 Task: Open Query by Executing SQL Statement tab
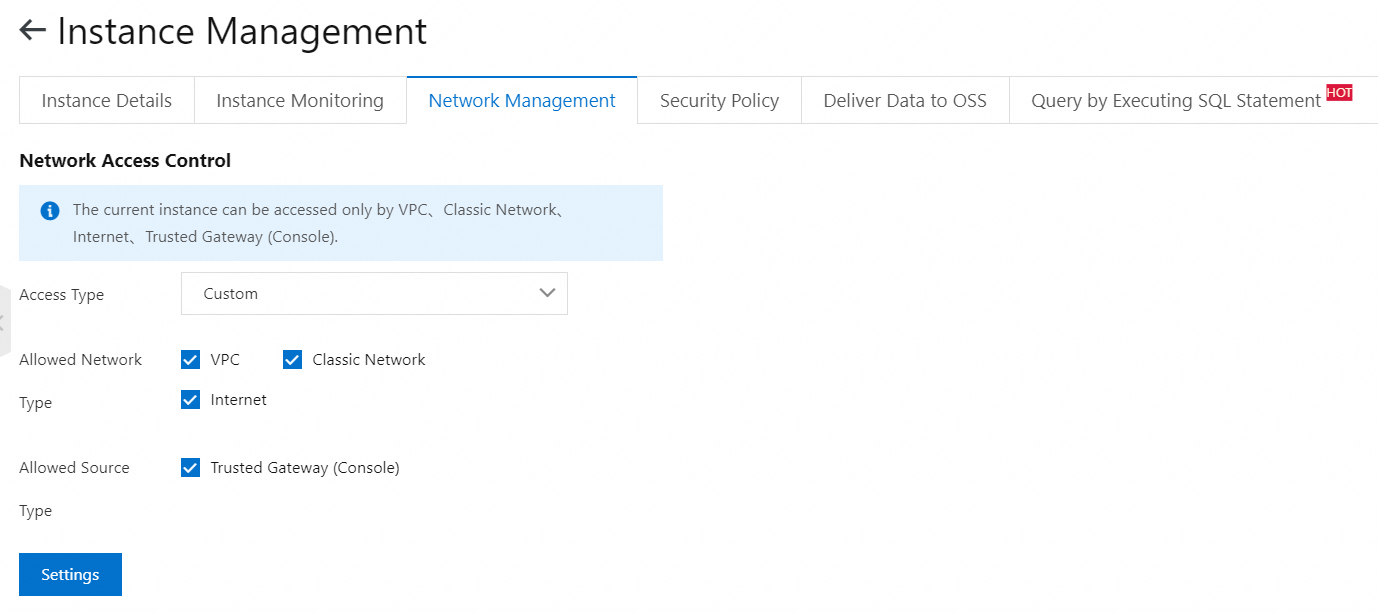[x=1176, y=101]
